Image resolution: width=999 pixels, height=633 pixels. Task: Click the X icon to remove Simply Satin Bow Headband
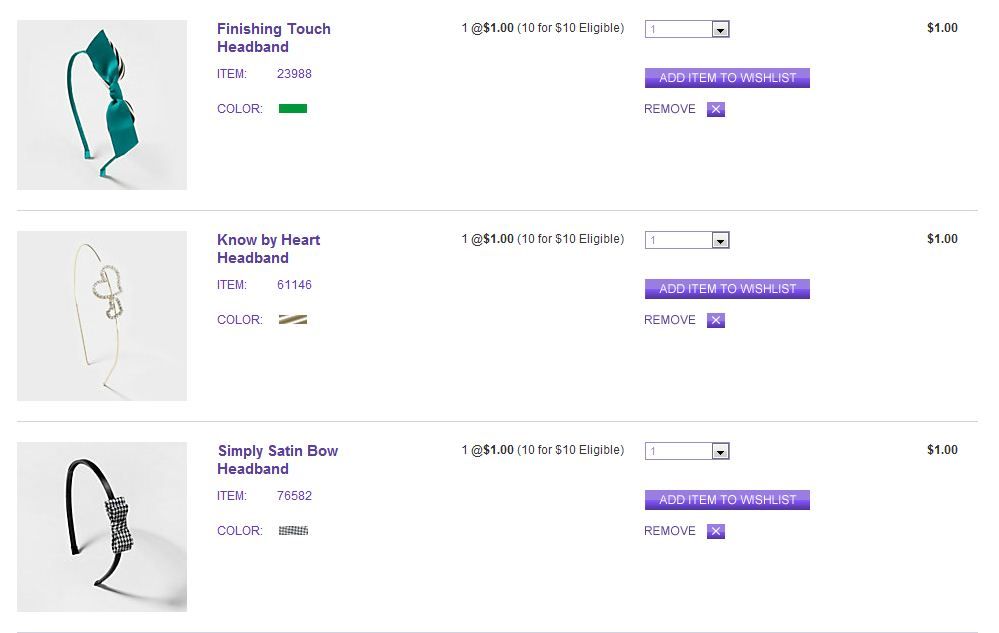click(715, 532)
